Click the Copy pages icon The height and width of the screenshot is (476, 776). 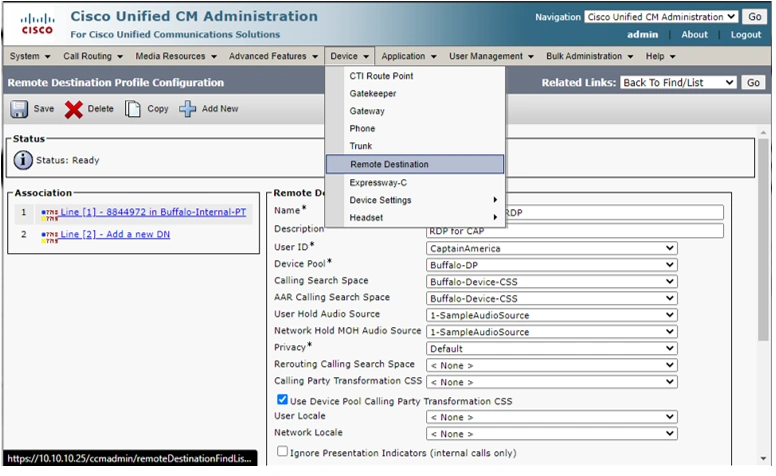click(132, 109)
